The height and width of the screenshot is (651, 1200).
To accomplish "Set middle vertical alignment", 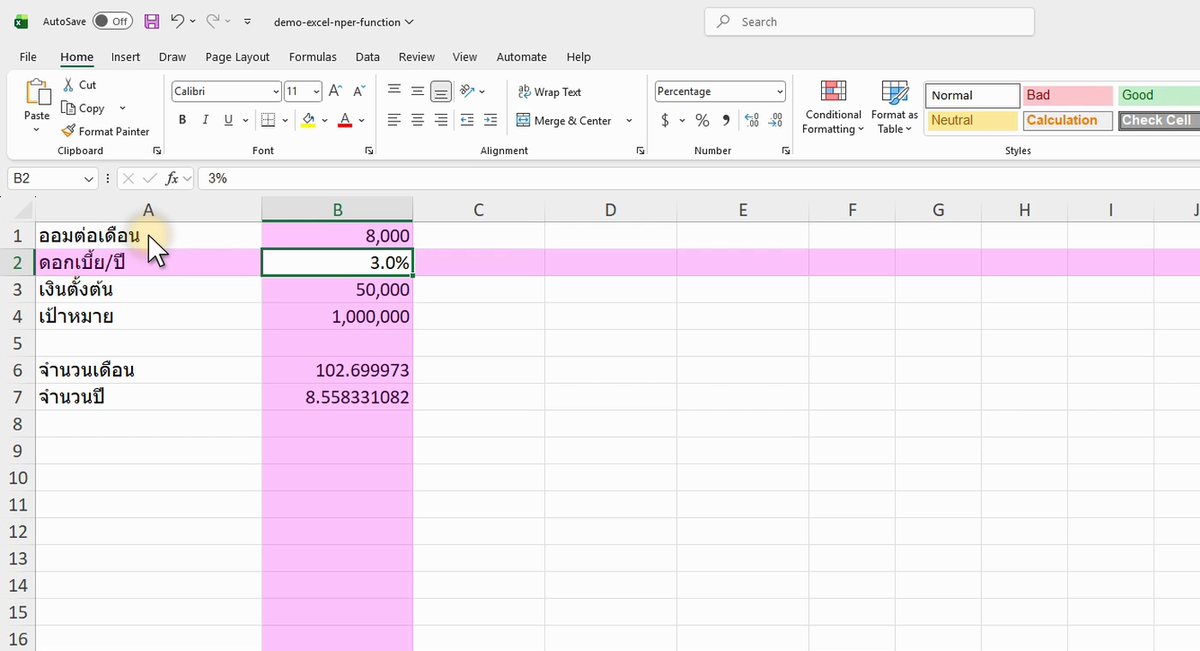I will point(417,91).
